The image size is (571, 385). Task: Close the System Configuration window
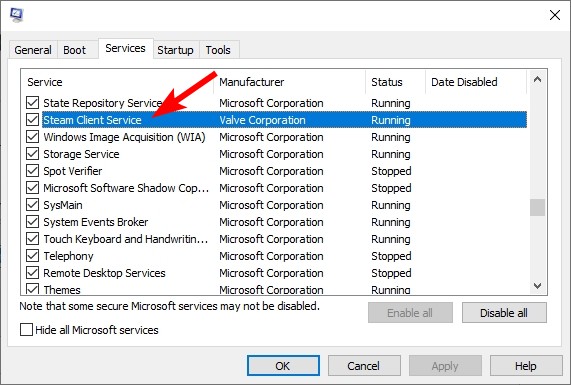click(555, 15)
